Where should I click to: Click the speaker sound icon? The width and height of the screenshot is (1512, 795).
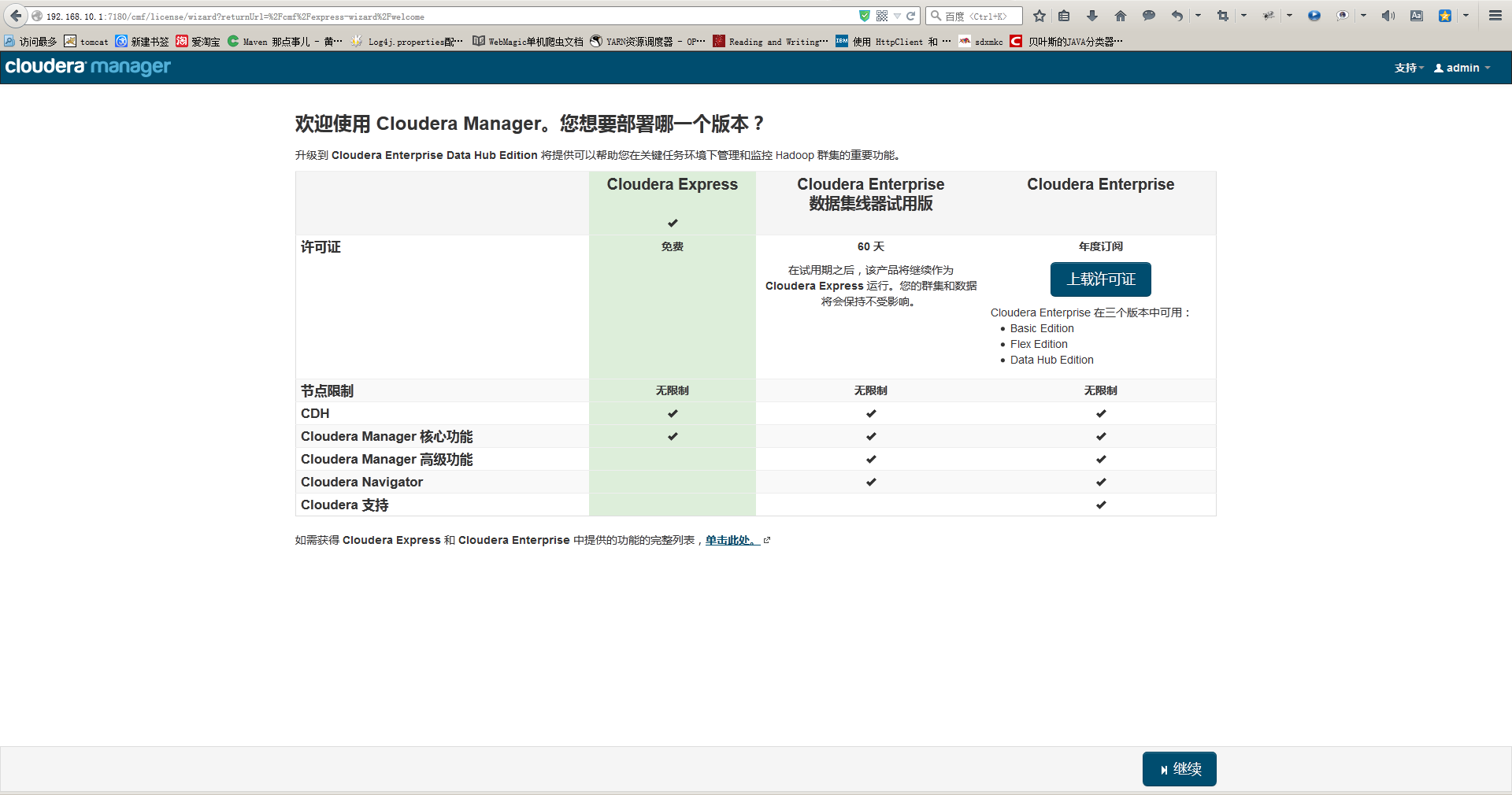(1388, 16)
